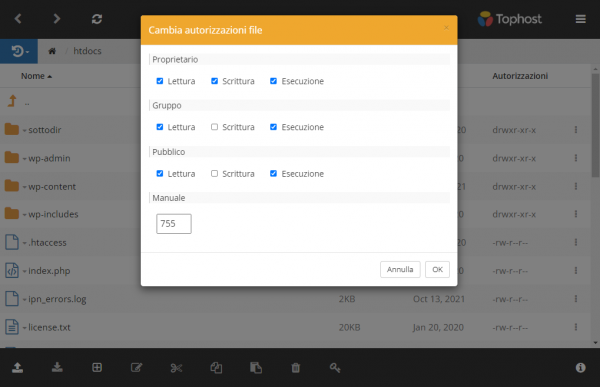Enable Gruppo Scrittura checkbox
Image resolution: width=600 pixels, height=387 pixels.
coord(214,127)
